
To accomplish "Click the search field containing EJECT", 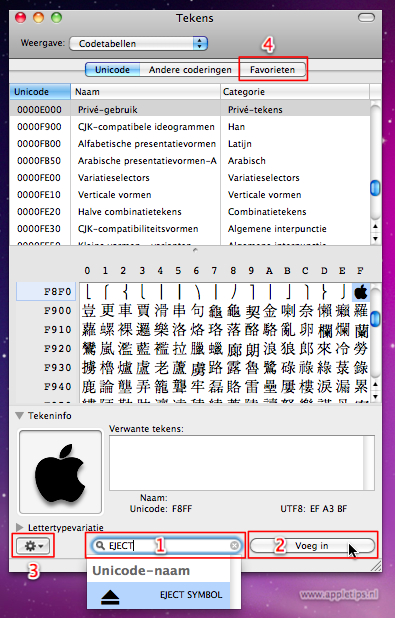I will click(x=166, y=545).
